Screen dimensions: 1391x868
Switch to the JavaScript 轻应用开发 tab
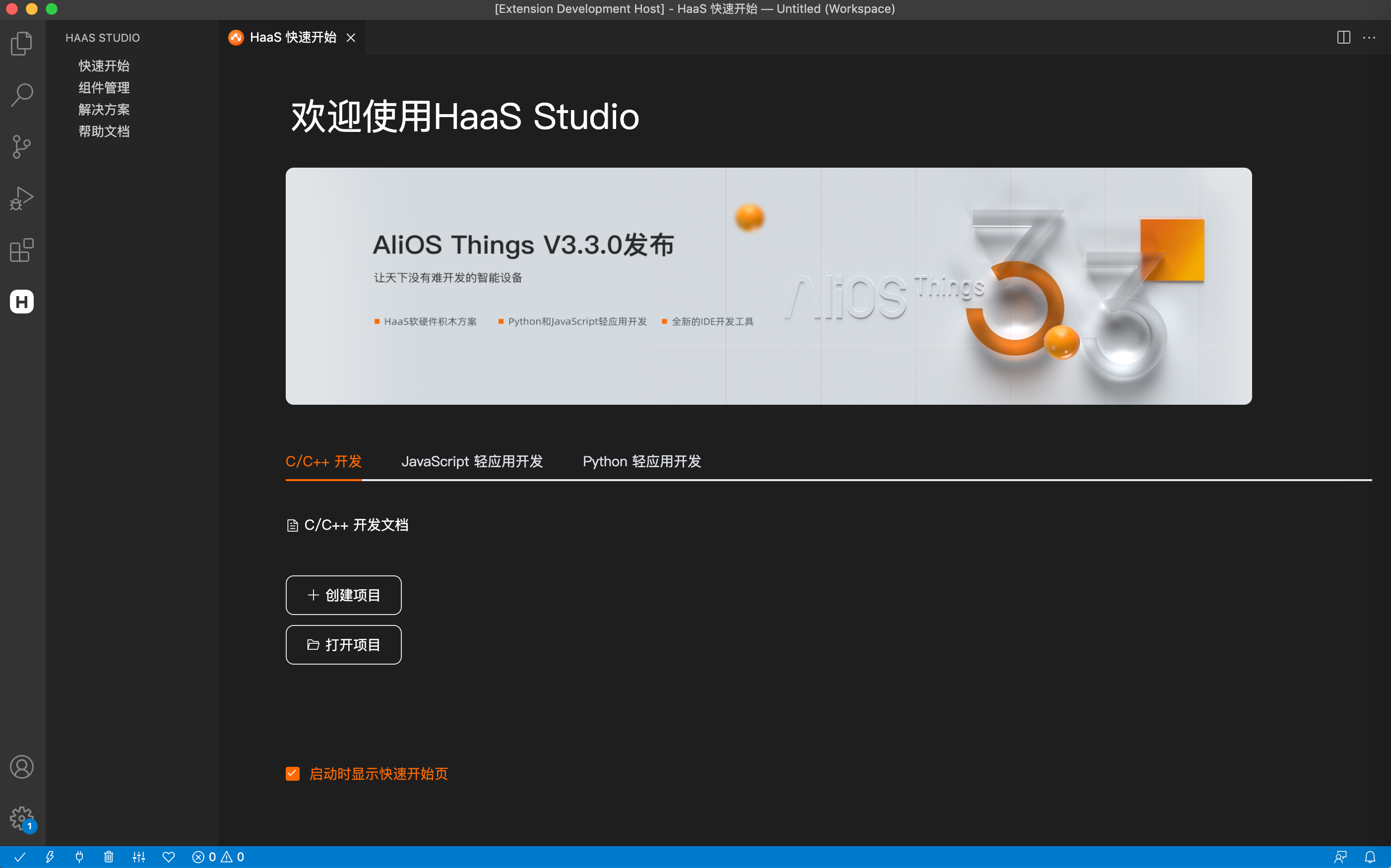(x=472, y=461)
